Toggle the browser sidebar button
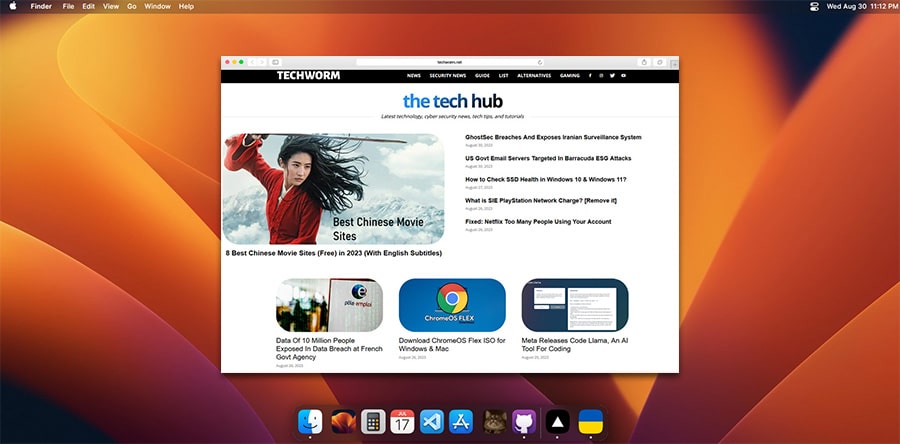This screenshot has width=900, height=444. (276, 62)
